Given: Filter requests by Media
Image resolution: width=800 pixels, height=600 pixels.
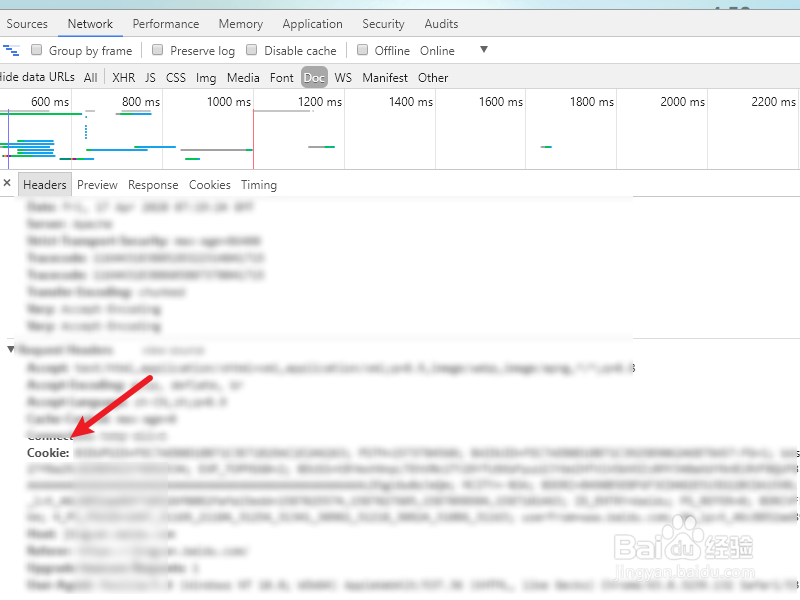Looking at the screenshot, I should pyautogui.click(x=243, y=78).
